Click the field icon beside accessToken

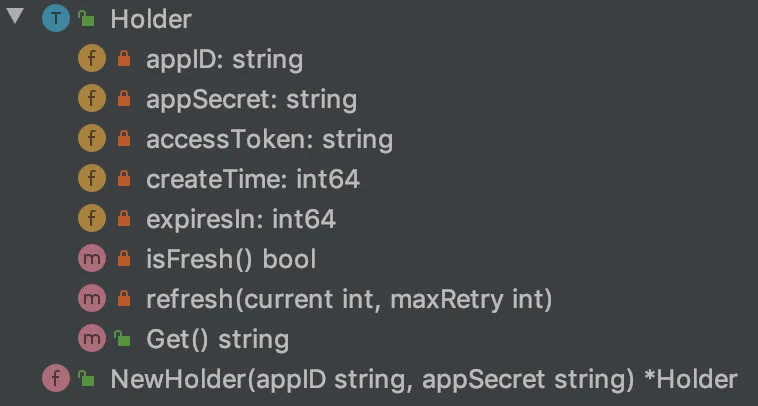[x=92, y=139]
